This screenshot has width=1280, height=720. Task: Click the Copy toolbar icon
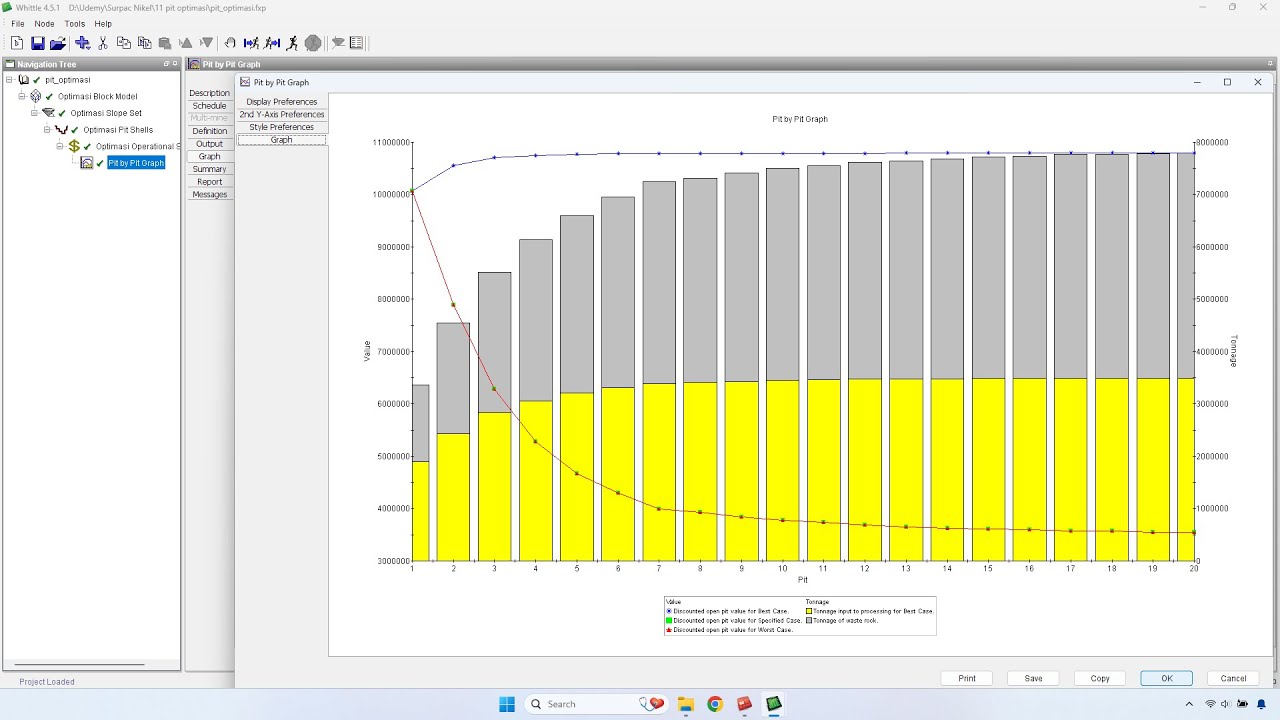pos(124,43)
